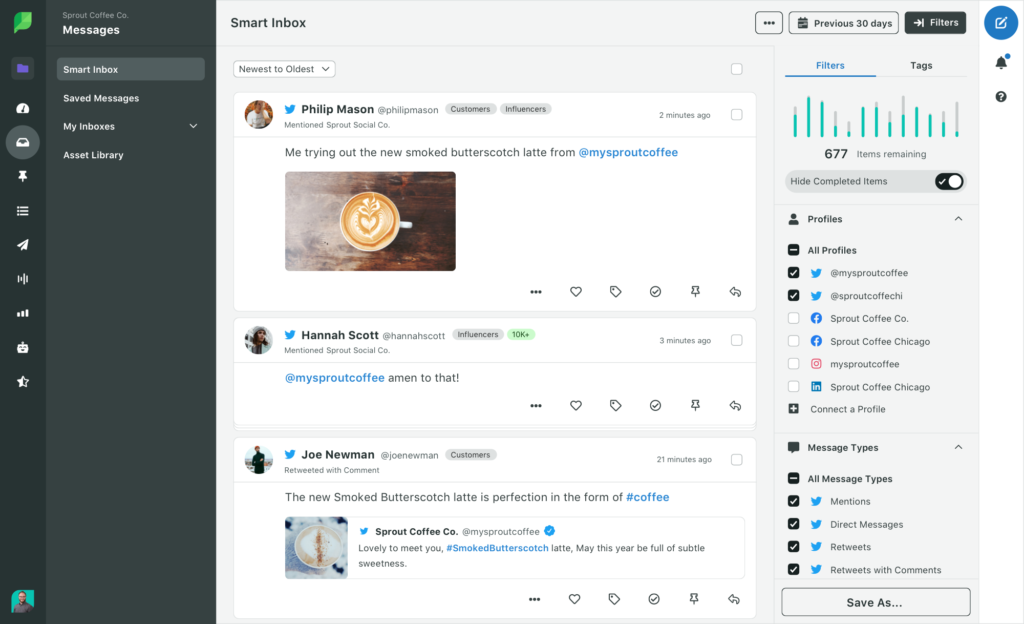Reply to Hannah Scott's tweet
Screen dimensions: 1024x624
pyautogui.click(x=735, y=405)
